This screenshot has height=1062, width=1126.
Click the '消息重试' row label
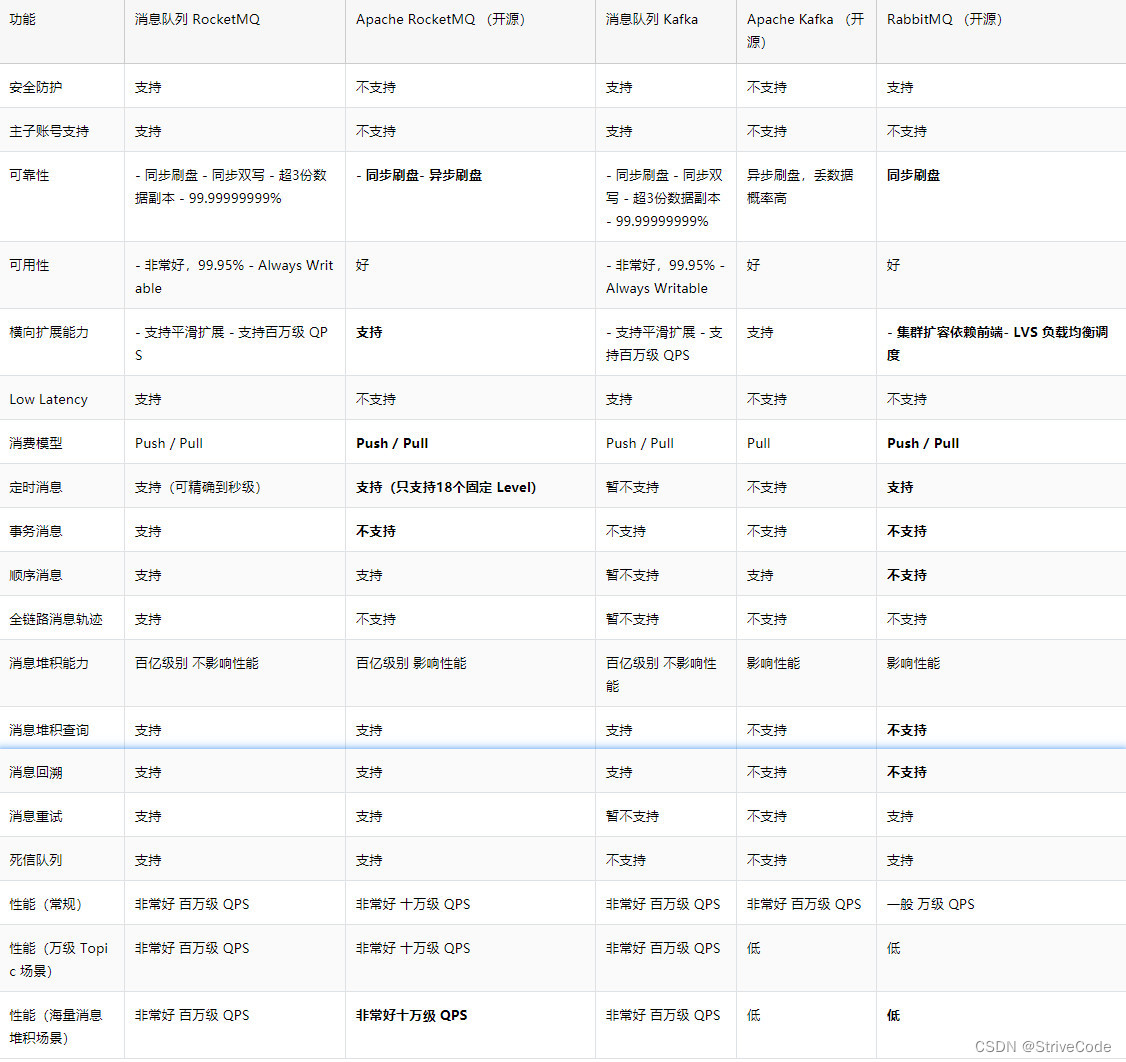click(x=36, y=816)
